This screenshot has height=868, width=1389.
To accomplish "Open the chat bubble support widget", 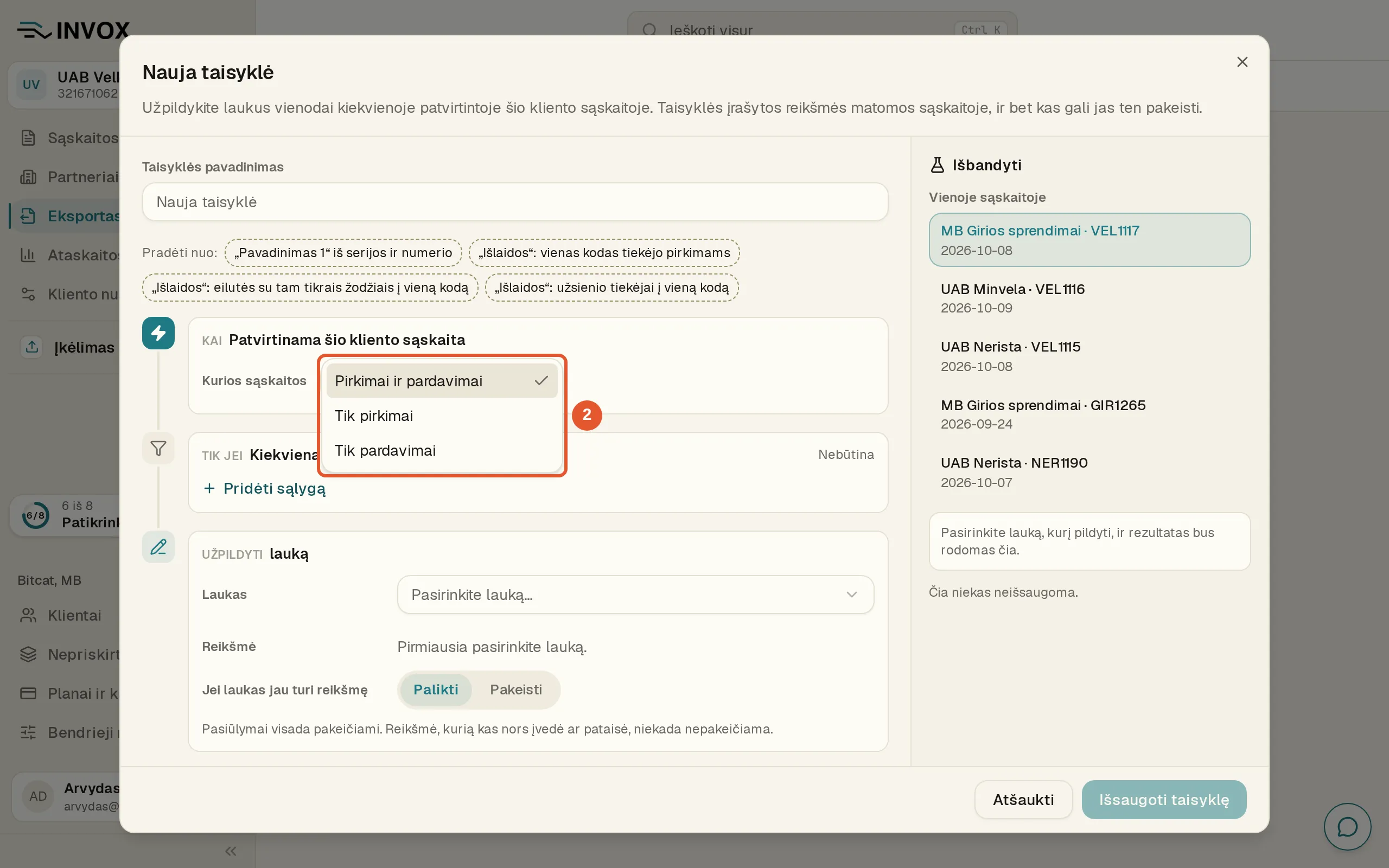I will coord(1347,827).
